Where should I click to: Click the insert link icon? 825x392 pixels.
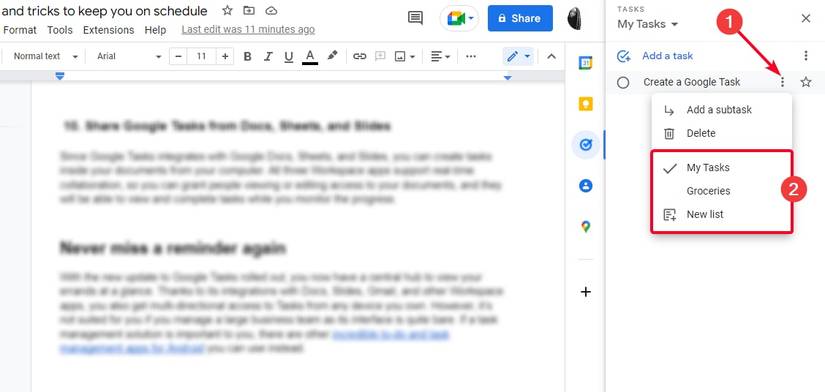pos(359,56)
